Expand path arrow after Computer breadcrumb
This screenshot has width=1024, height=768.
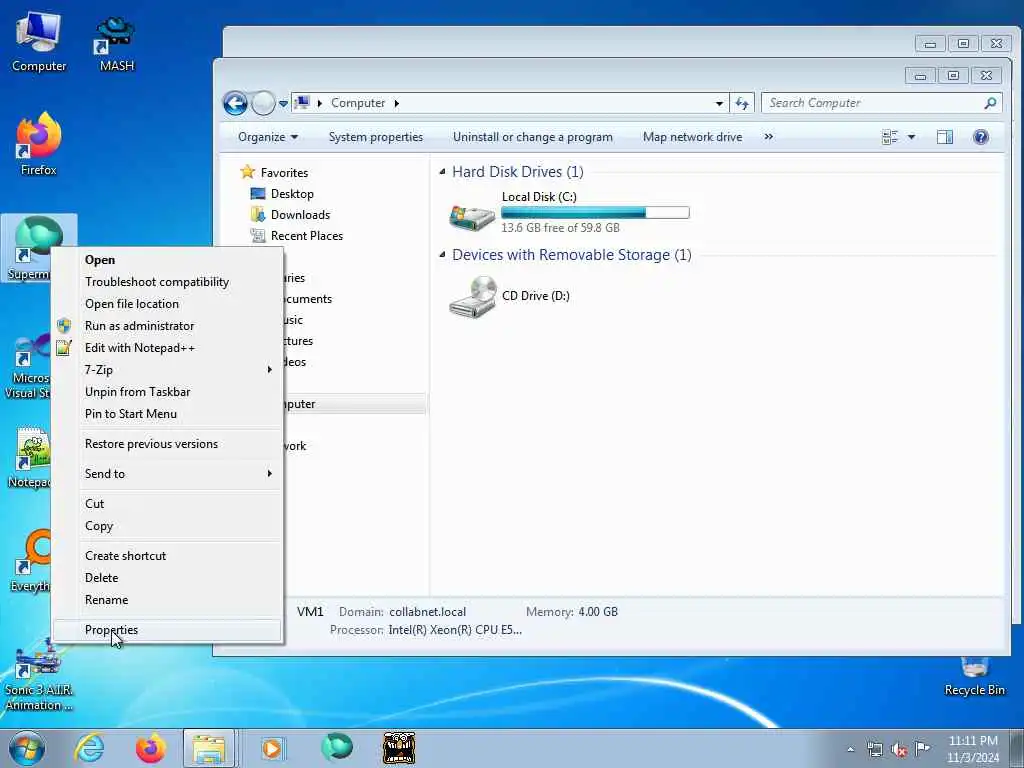tap(396, 103)
